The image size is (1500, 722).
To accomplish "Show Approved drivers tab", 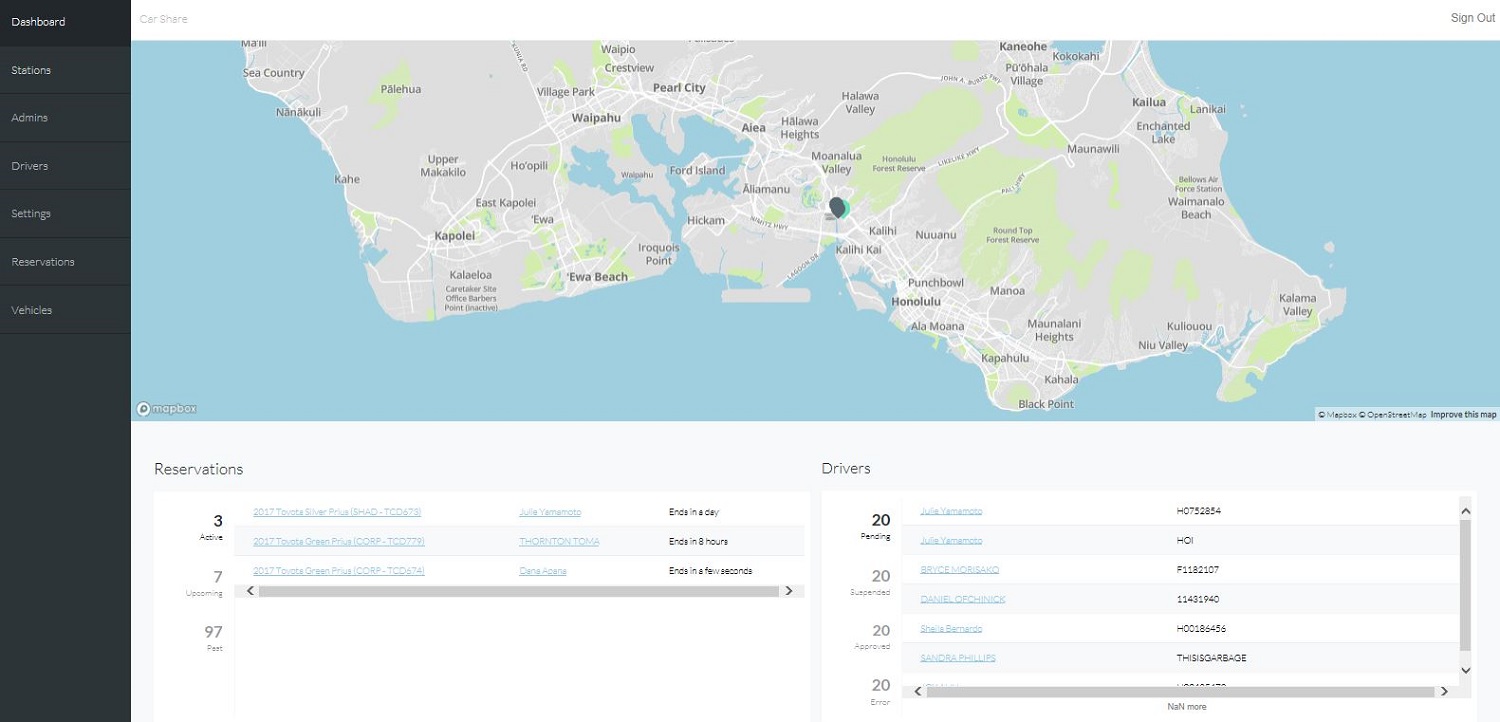I will coord(880,636).
